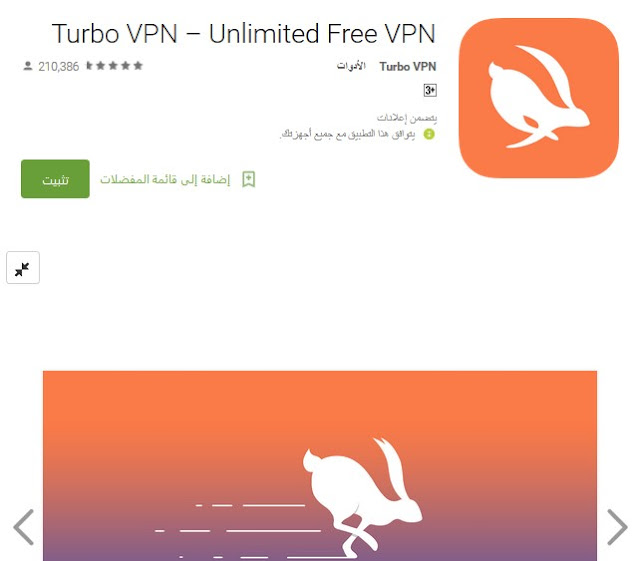
Task: Go to the previous screenshot with the left chevron
Action: point(24,527)
